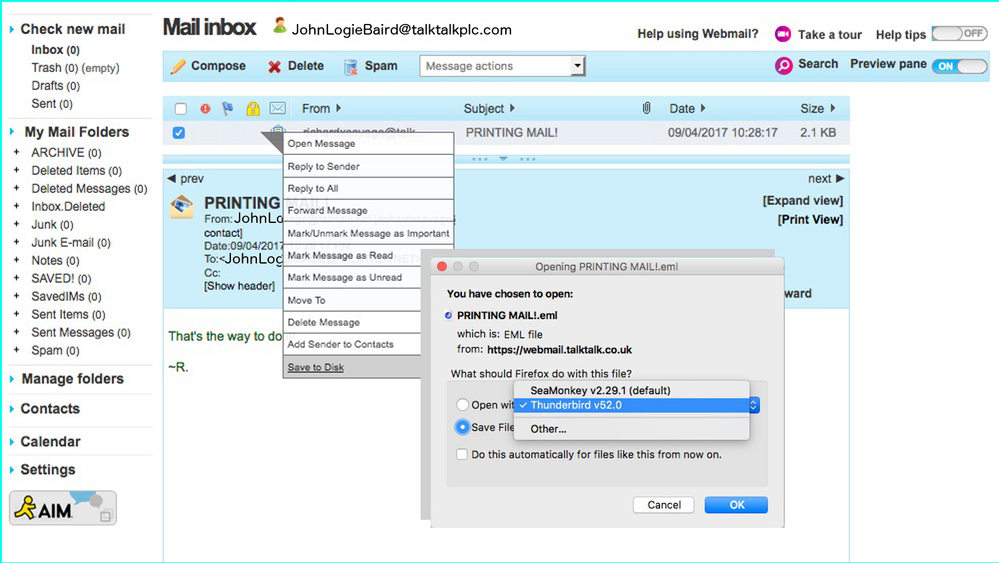
Task: Click the red close button of dialog
Action: [442, 266]
